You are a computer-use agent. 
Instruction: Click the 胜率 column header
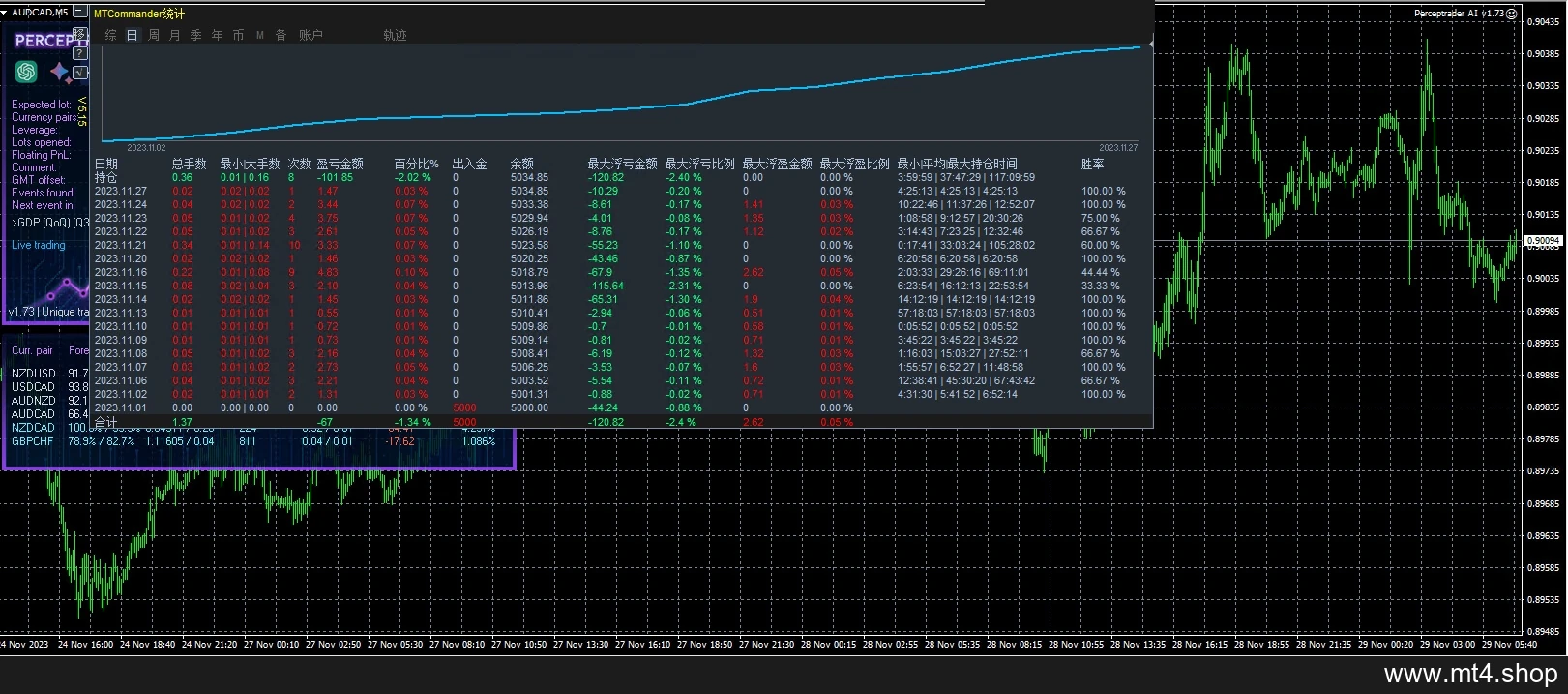click(x=1093, y=164)
